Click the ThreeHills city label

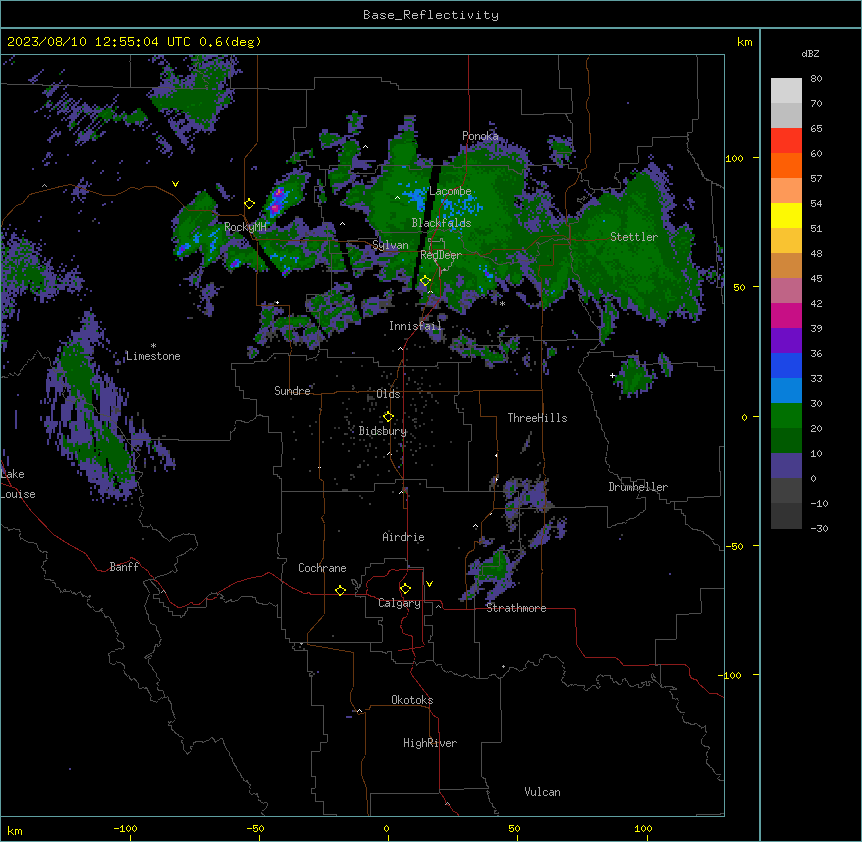coord(537,418)
